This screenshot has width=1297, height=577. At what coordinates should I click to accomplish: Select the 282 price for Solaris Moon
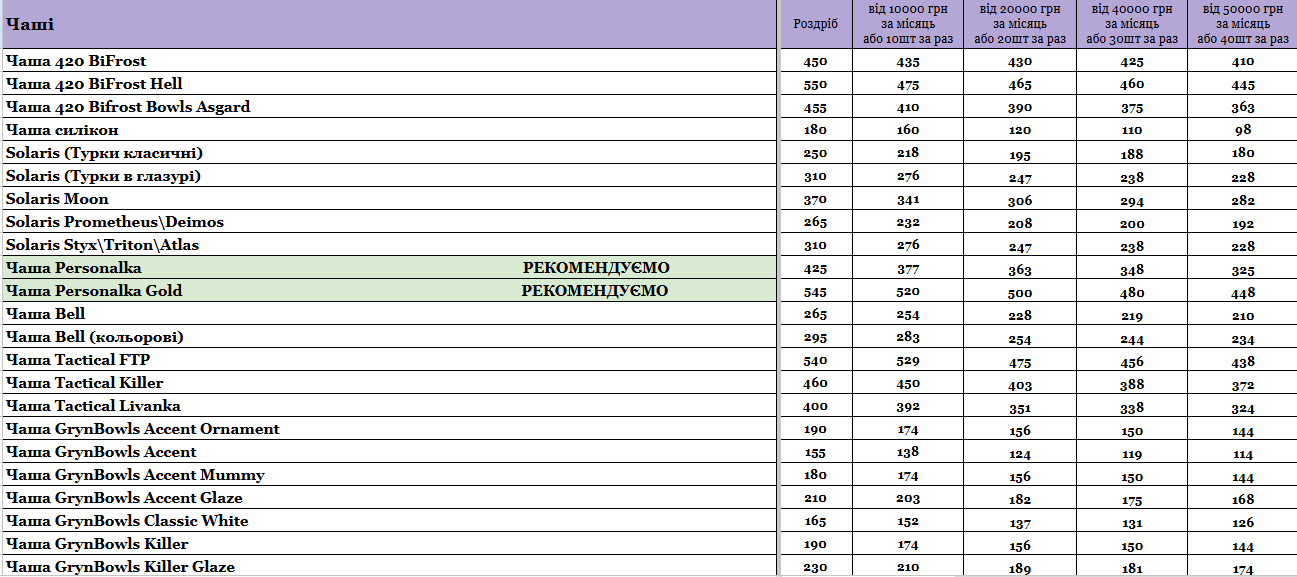pos(1243,200)
